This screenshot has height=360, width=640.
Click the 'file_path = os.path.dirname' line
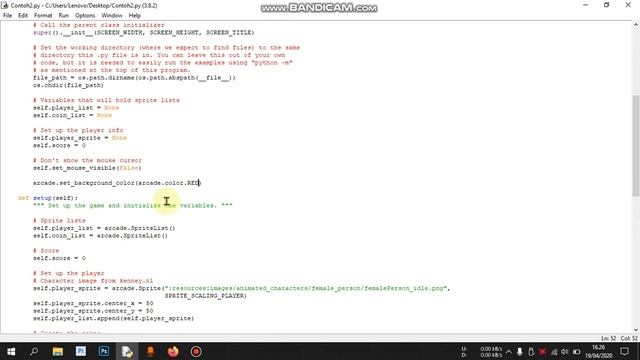134,78
